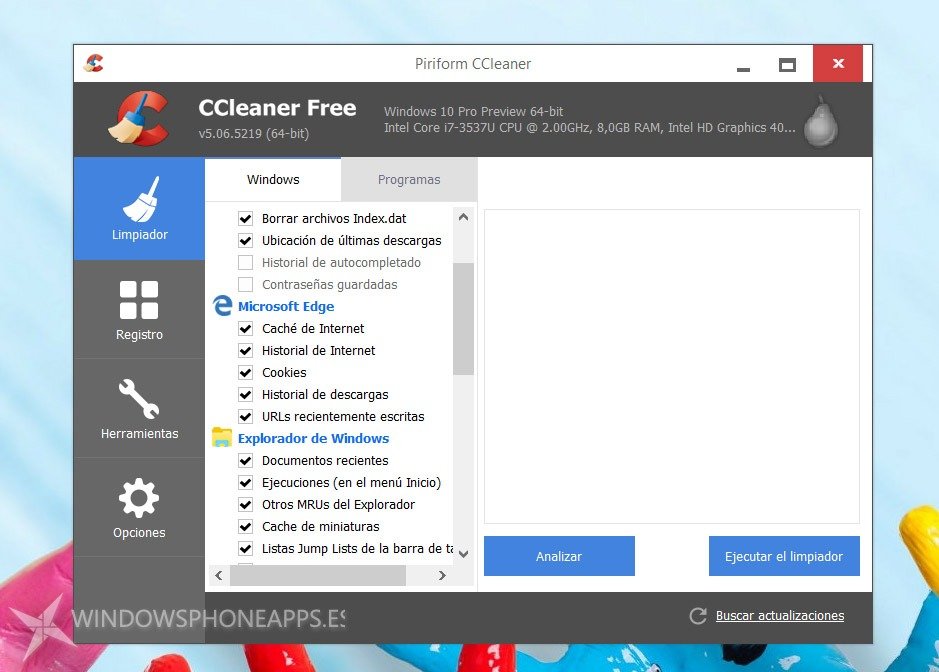Image resolution: width=939 pixels, height=672 pixels.
Task: Open the Buscar actualizaciones link
Action: 780,616
